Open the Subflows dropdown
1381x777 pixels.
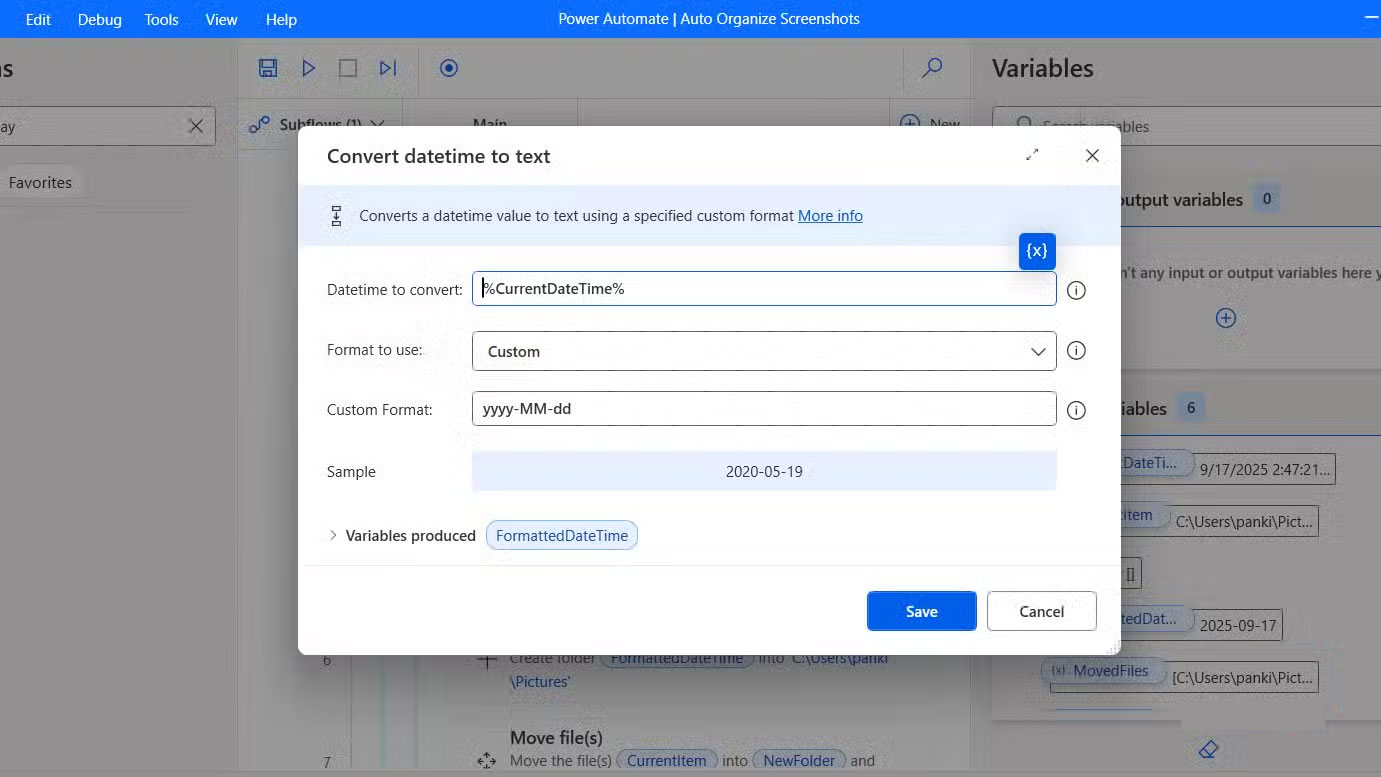pos(377,124)
